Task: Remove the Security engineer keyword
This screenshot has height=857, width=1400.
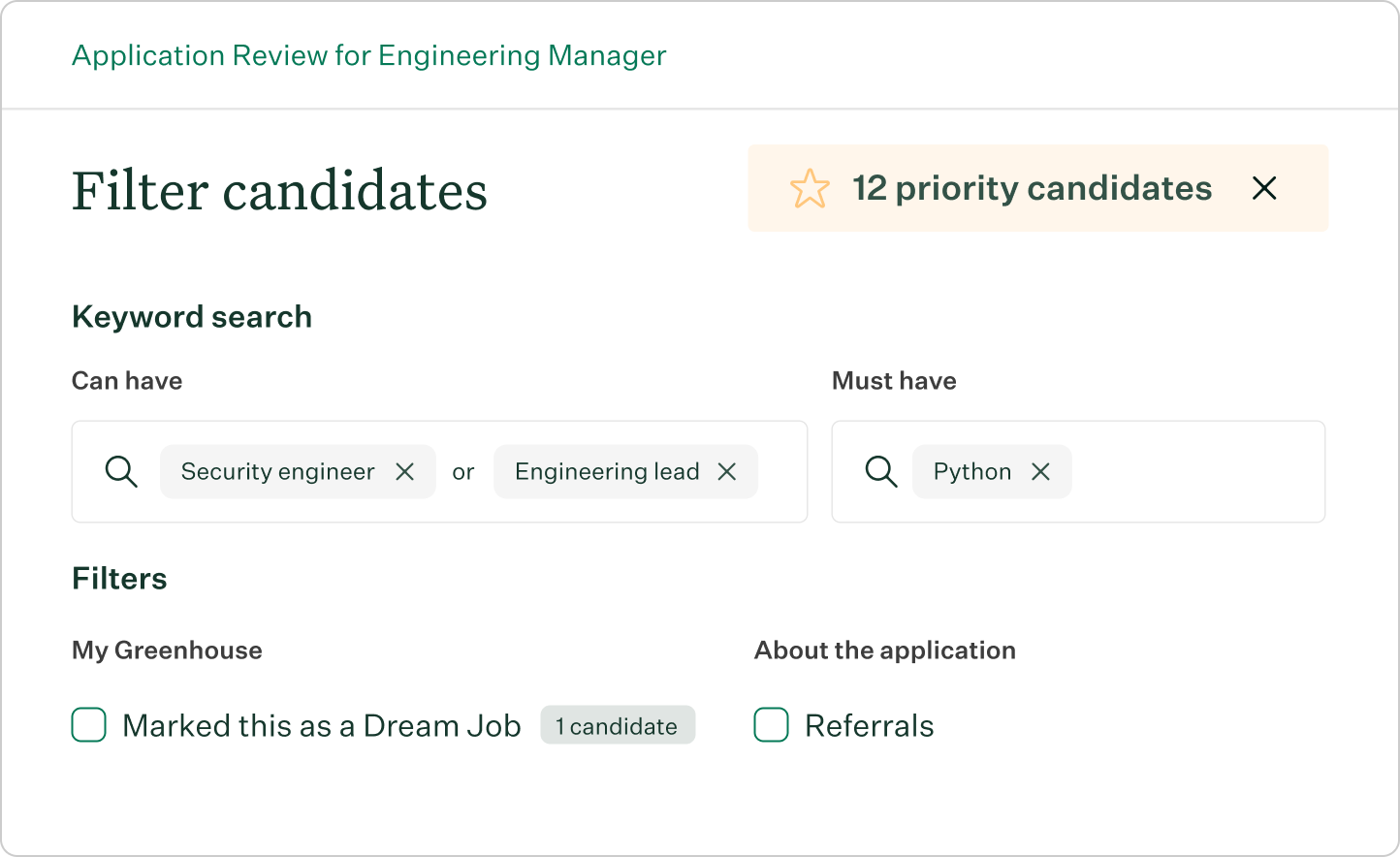Action: [x=405, y=472]
